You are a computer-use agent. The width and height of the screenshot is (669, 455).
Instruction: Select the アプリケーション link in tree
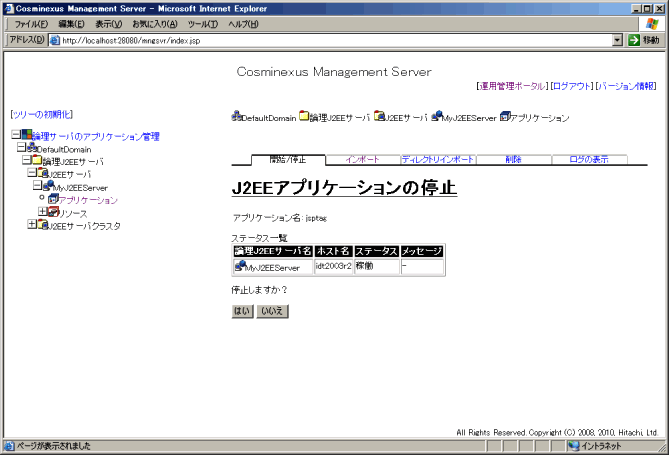coord(88,200)
